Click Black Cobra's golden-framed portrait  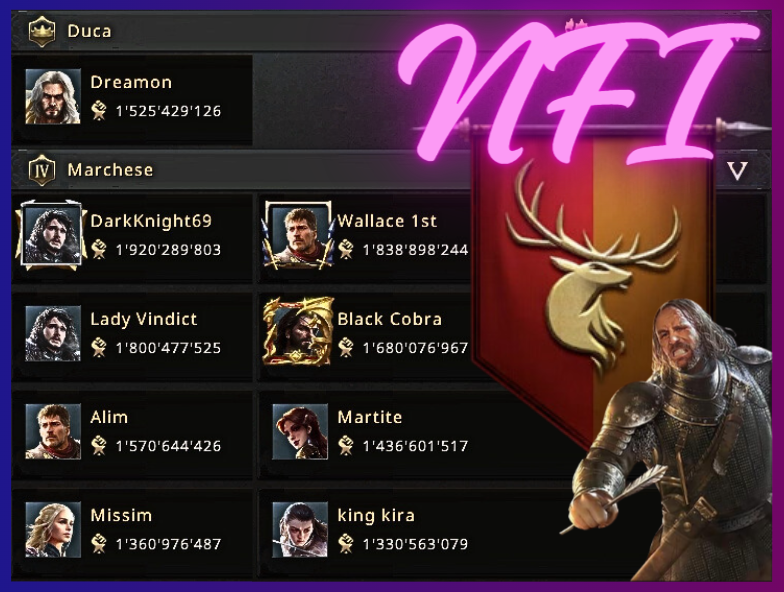tap(299, 333)
